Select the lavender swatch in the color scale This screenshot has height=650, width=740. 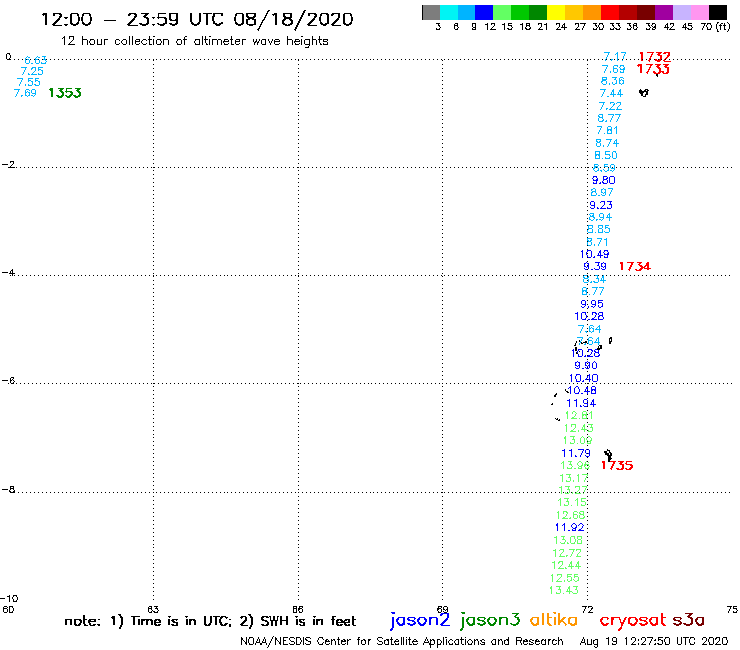pyautogui.click(x=681, y=12)
